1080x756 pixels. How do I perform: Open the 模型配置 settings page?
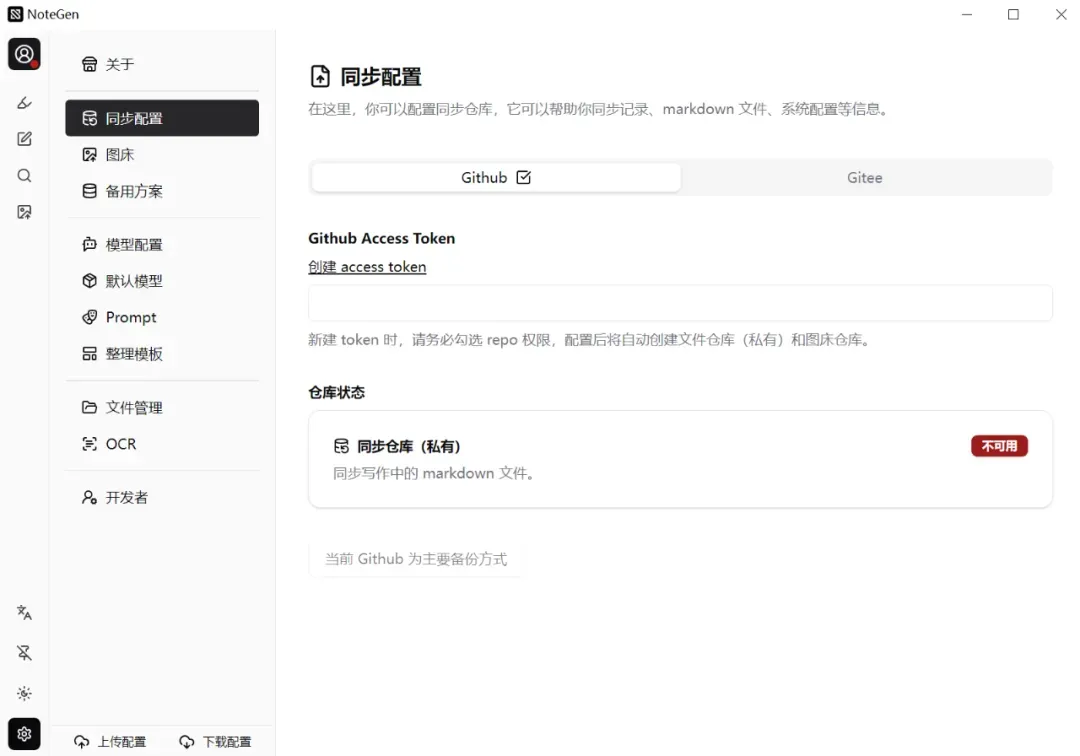[x=162, y=244]
